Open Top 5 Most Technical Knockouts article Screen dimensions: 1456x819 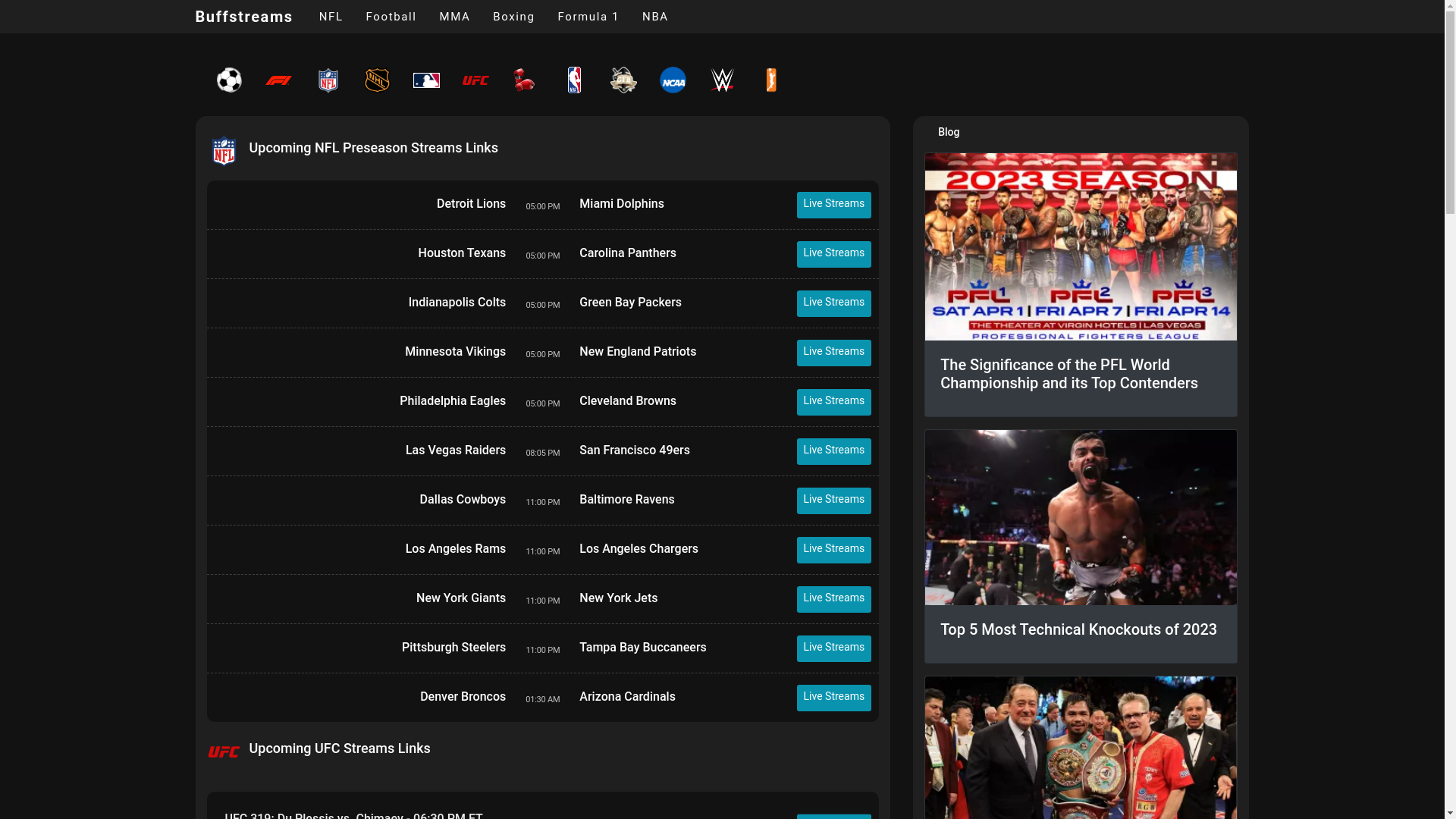click(1078, 629)
